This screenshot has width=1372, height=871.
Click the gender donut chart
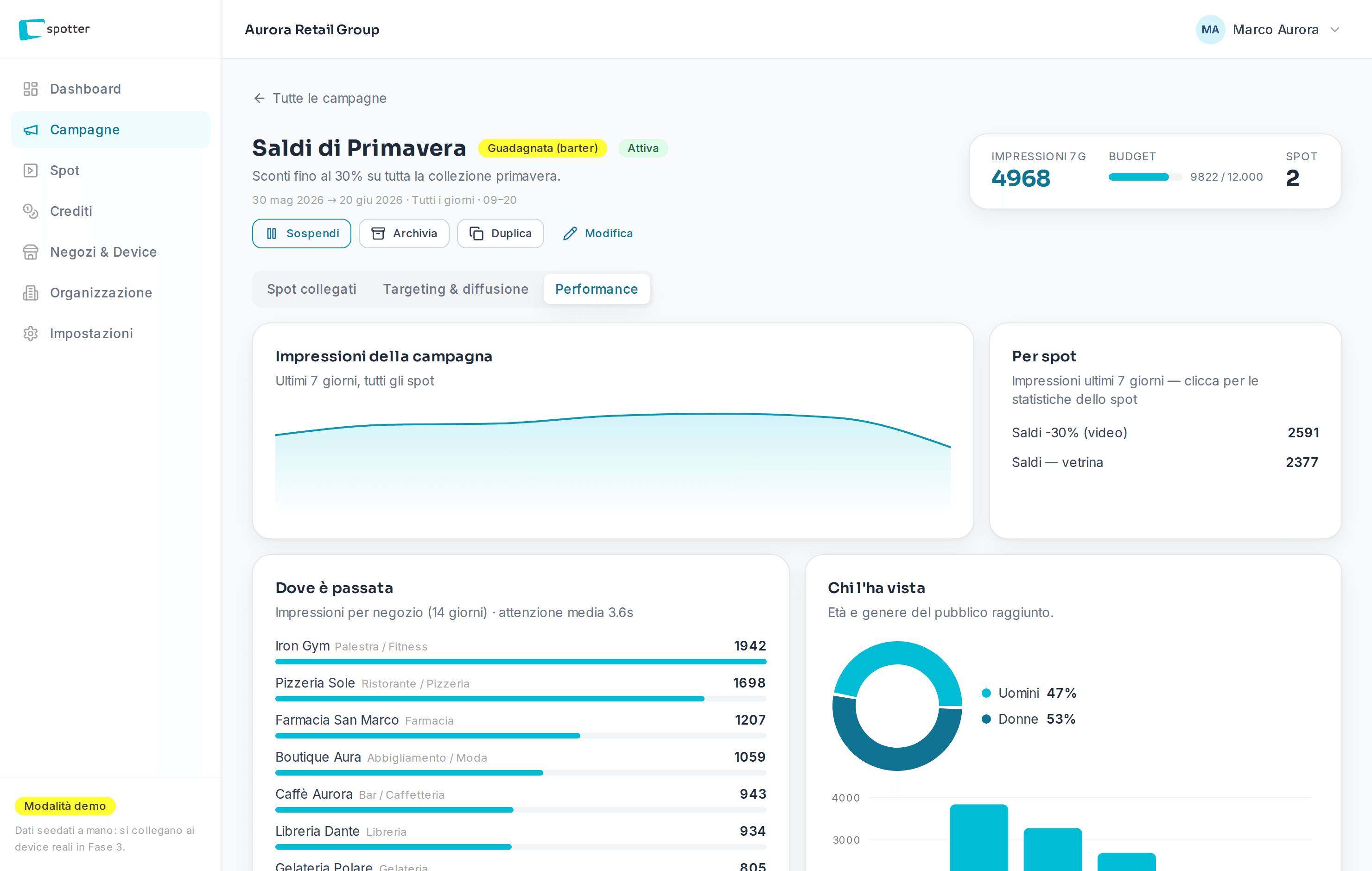pos(897,707)
